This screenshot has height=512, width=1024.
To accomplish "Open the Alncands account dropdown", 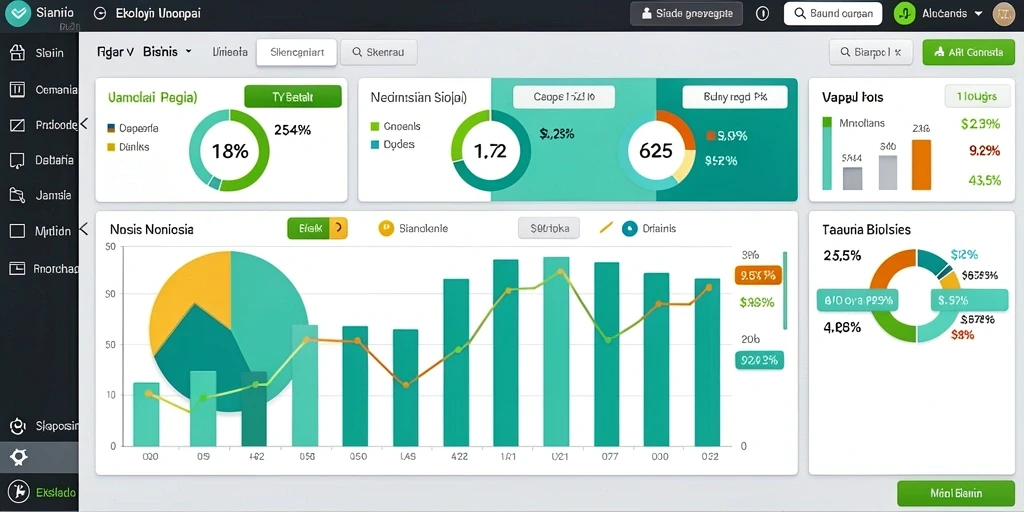I will click(x=978, y=13).
